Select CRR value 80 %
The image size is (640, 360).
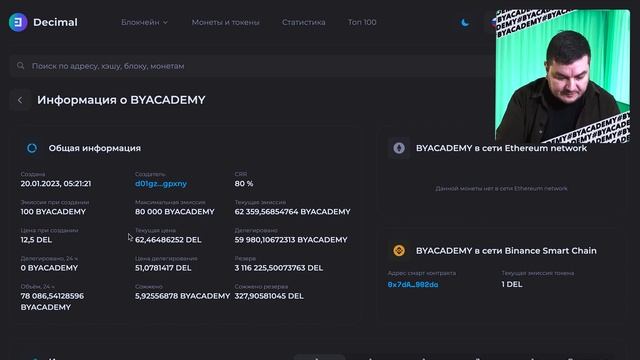coord(244,184)
